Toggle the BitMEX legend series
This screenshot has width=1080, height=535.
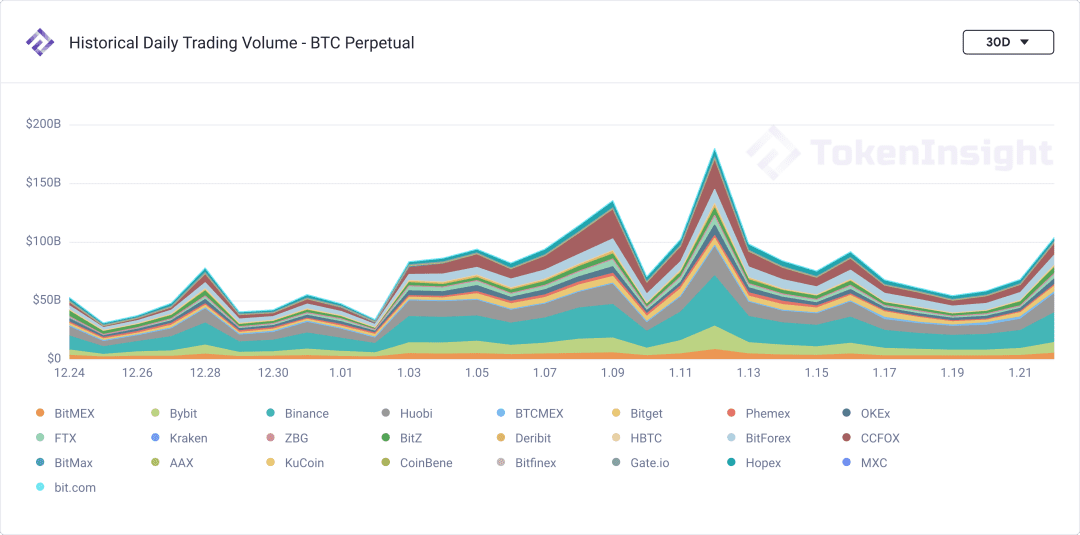tap(65, 414)
